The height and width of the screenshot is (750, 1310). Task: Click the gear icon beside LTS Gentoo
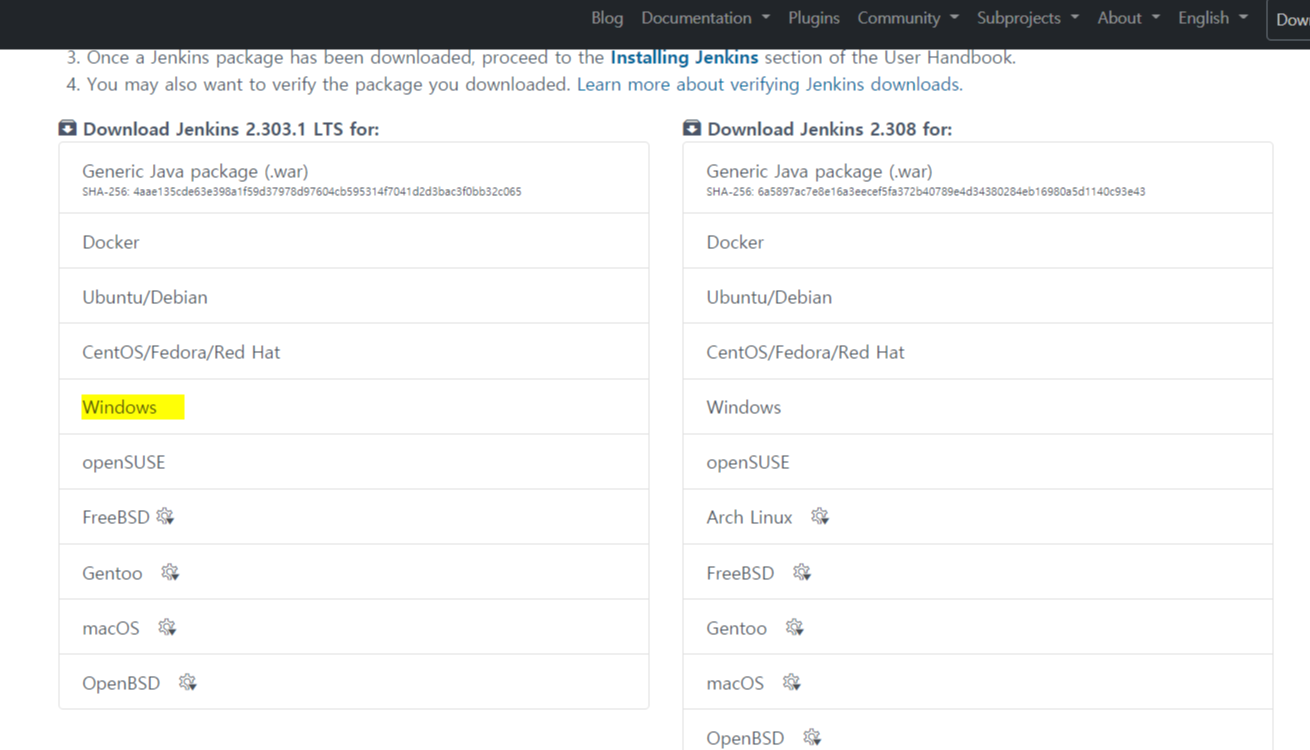click(170, 572)
